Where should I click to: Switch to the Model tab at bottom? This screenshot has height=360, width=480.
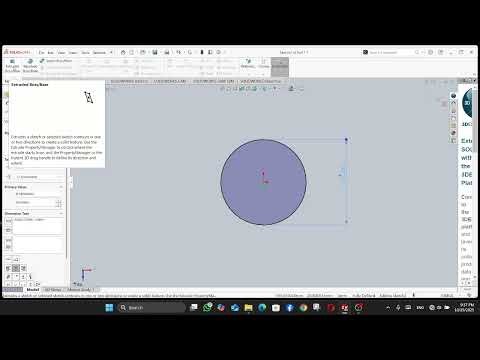pyautogui.click(x=33, y=290)
